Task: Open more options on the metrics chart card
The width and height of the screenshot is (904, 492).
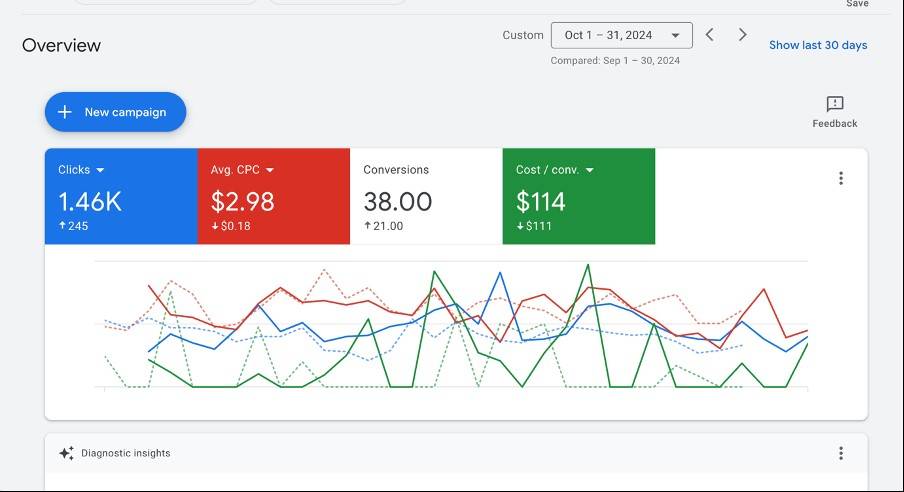Action: pos(840,178)
